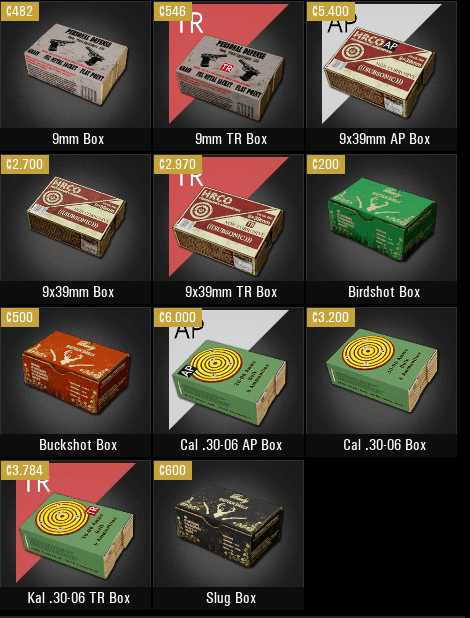Click the Slug Box name label
470x618 pixels.
click(x=231, y=598)
